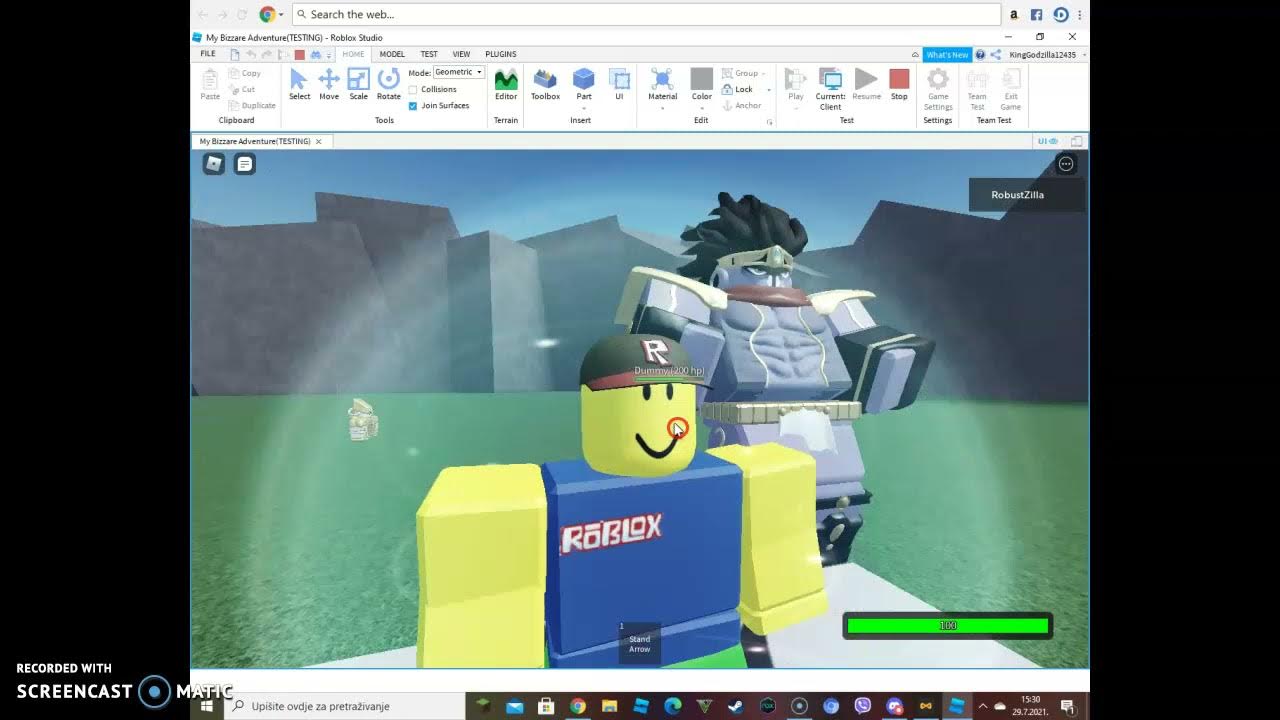The width and height of the screenshot is (1280, 720).
Task: Choose the Scale tool
Action: pyautogui.click(x=358, y=84)
